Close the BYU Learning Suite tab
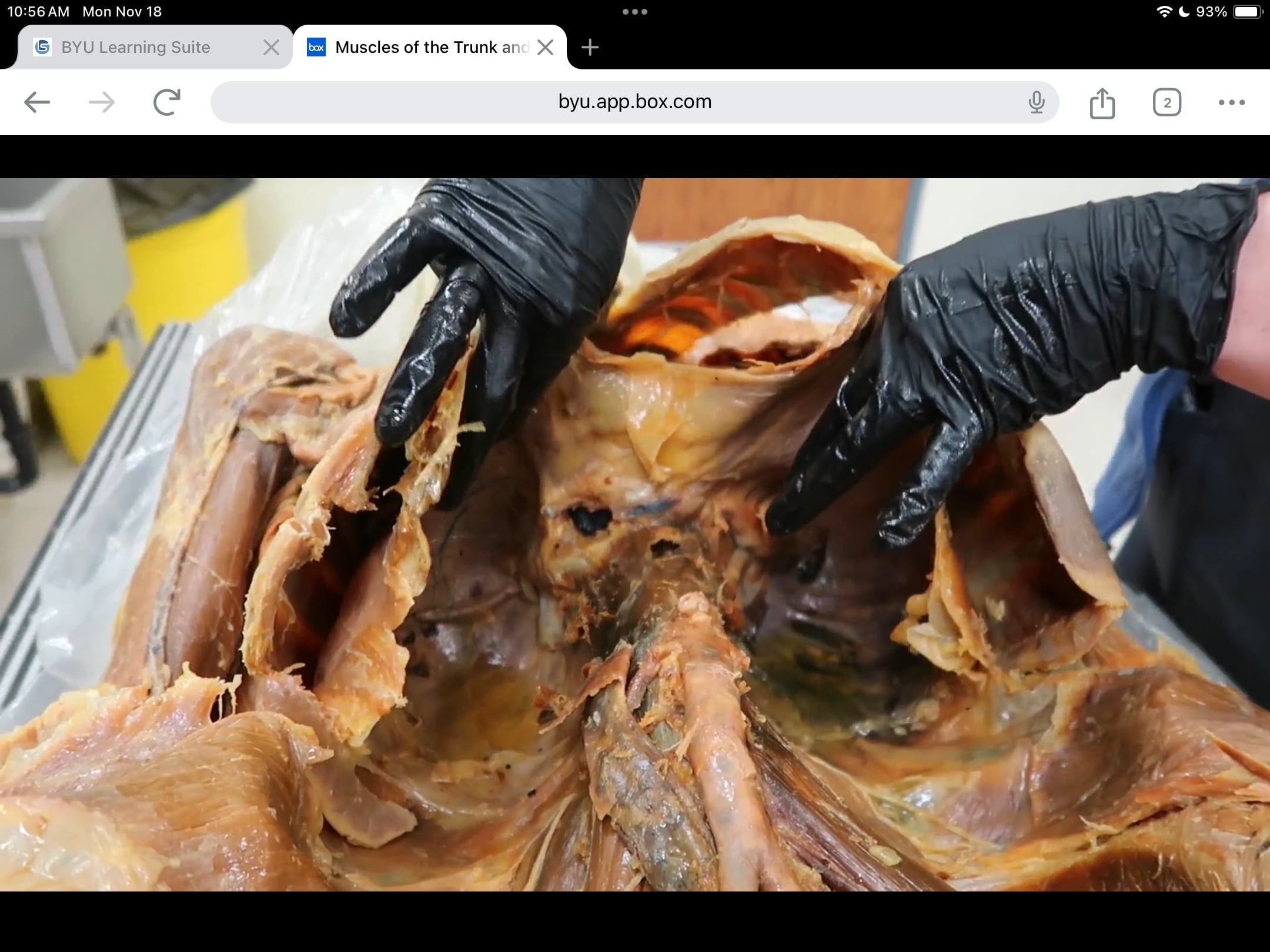The height and width of the screenshot is (952, 1270). coord(271,47)
